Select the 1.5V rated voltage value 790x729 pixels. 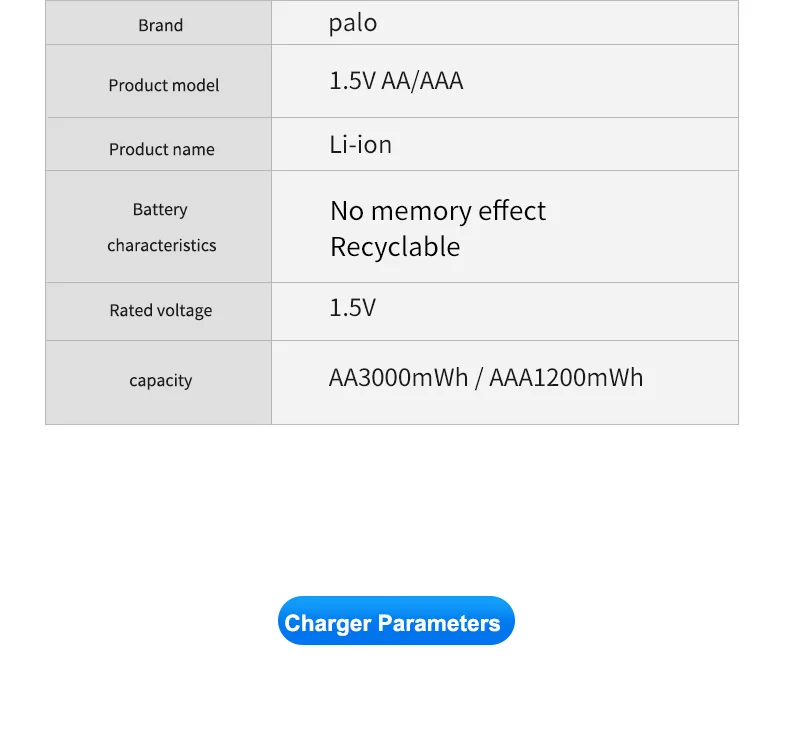click(x=352, y=307)
